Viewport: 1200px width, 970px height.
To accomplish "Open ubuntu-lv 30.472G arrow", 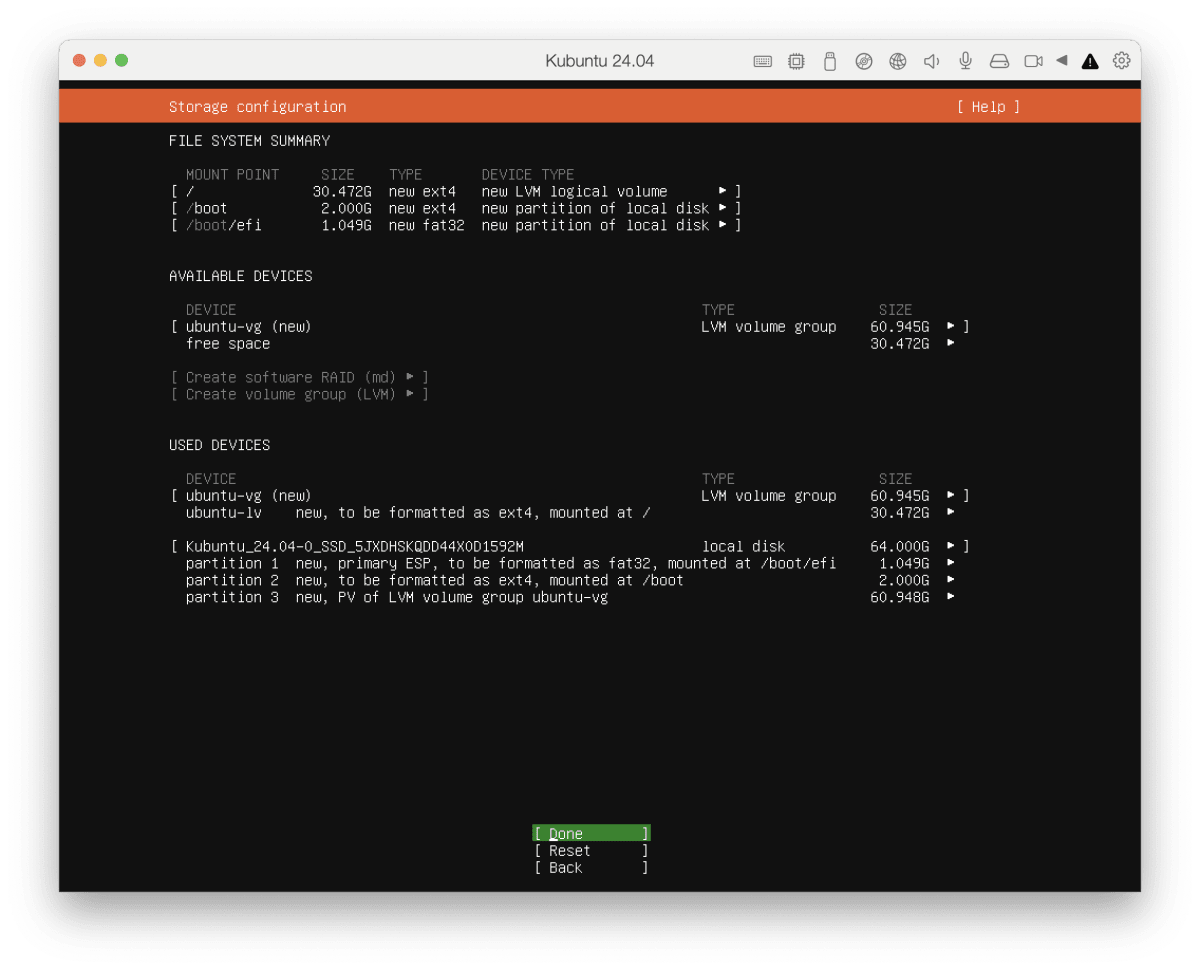I will click(x=950, y=512).
